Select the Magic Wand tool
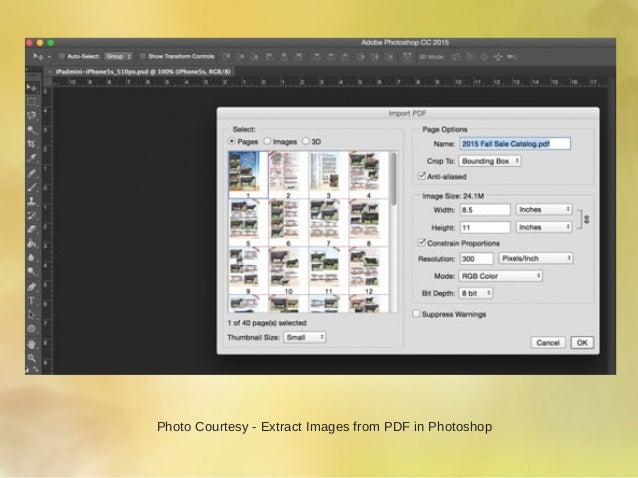638x478 pixels. click(32, 130)
